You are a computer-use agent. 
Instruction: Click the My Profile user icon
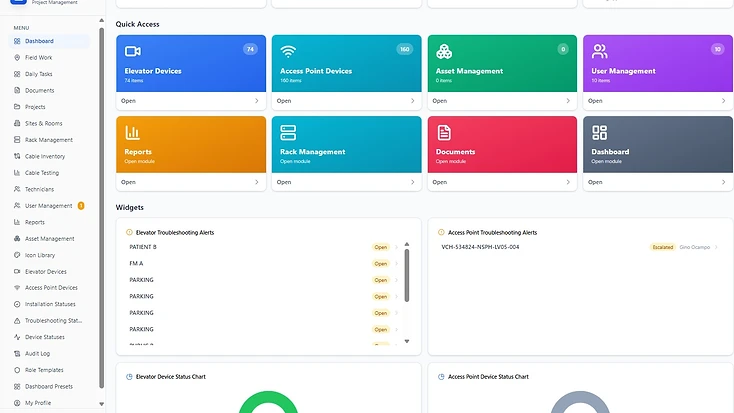tap(17, 403)
